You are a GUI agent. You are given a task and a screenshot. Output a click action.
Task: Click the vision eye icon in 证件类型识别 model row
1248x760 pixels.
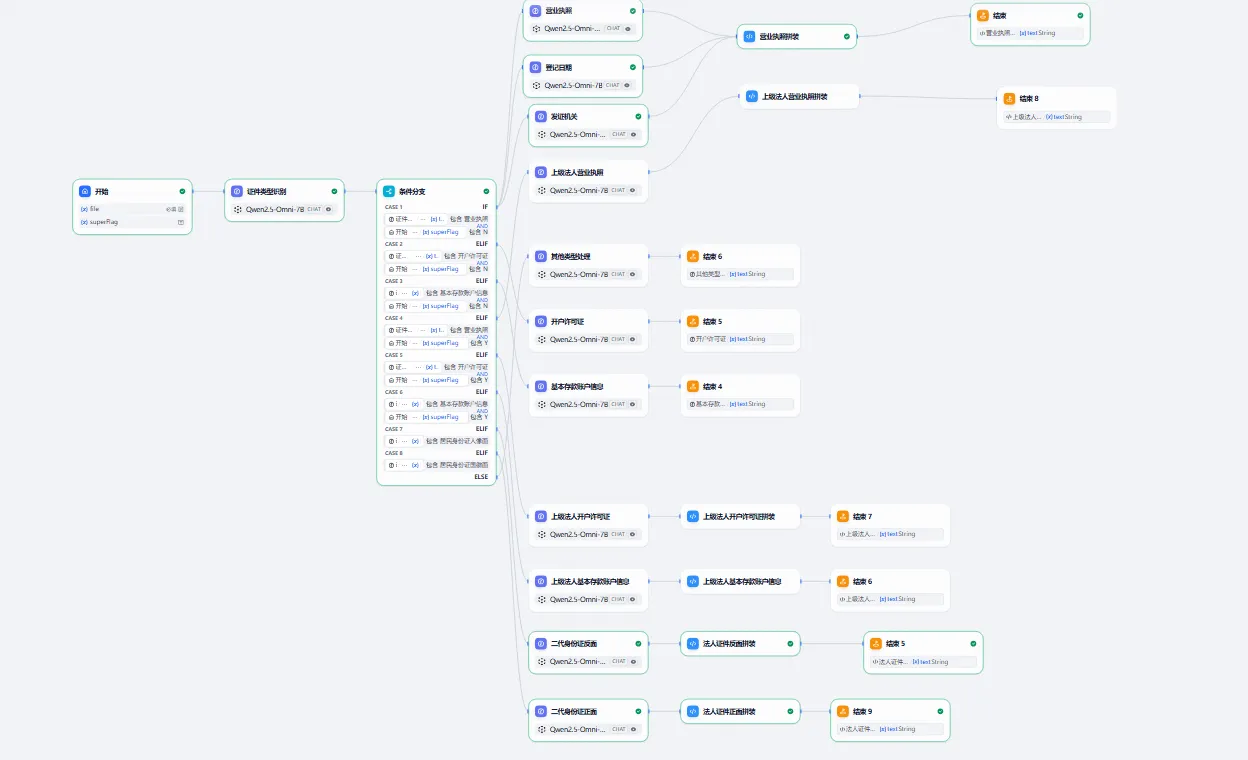click(329, 210)
